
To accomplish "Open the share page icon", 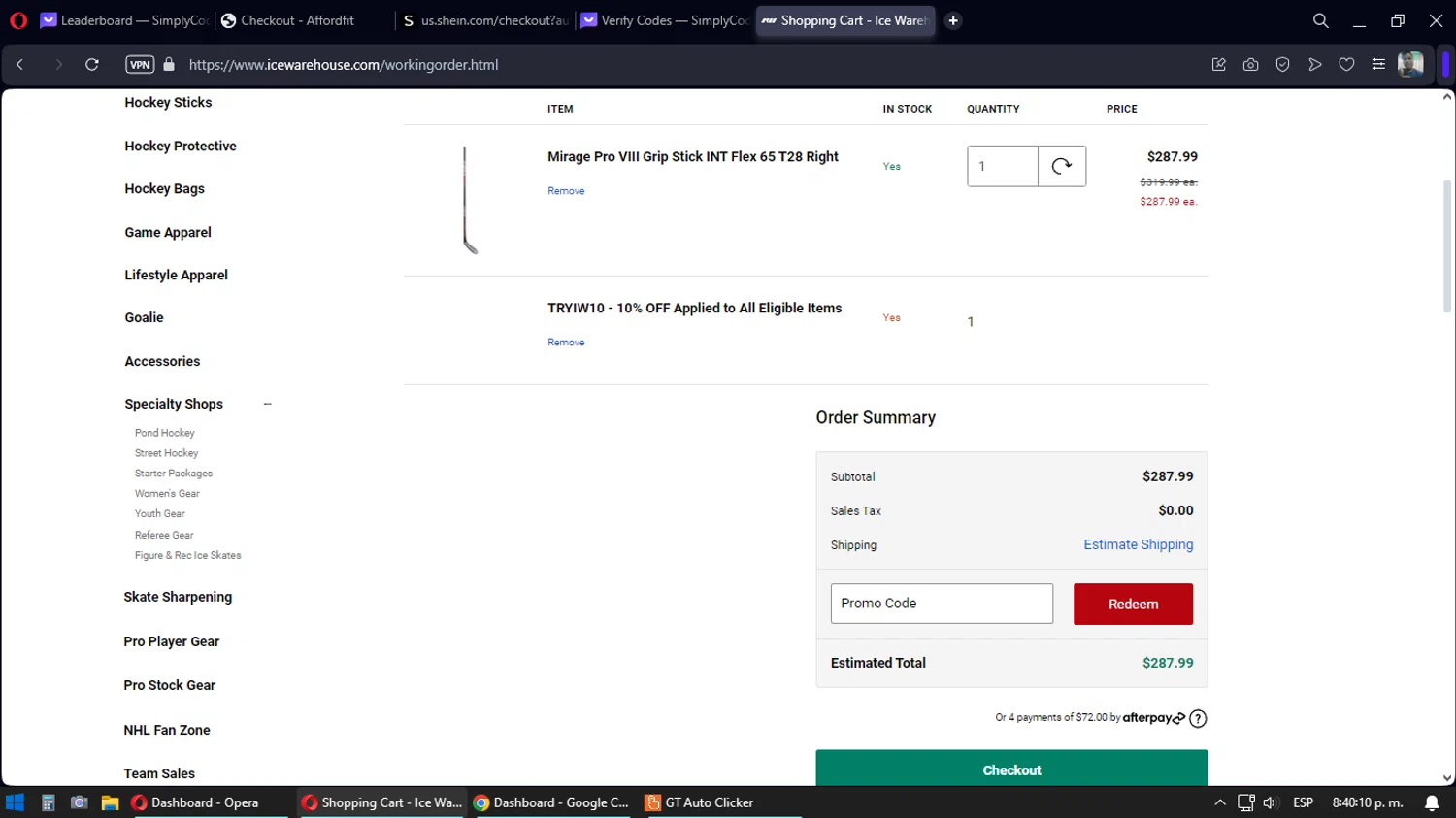I will 1219,65.
